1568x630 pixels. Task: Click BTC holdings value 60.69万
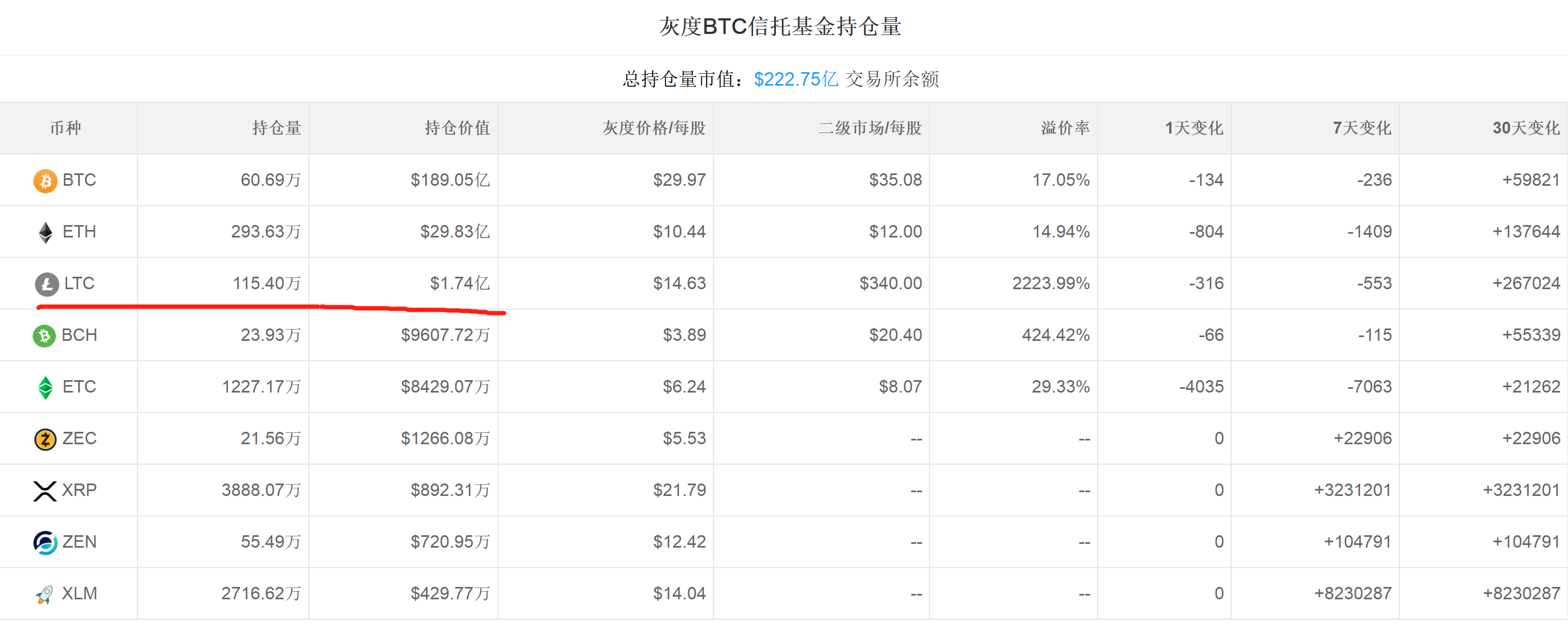271,180
